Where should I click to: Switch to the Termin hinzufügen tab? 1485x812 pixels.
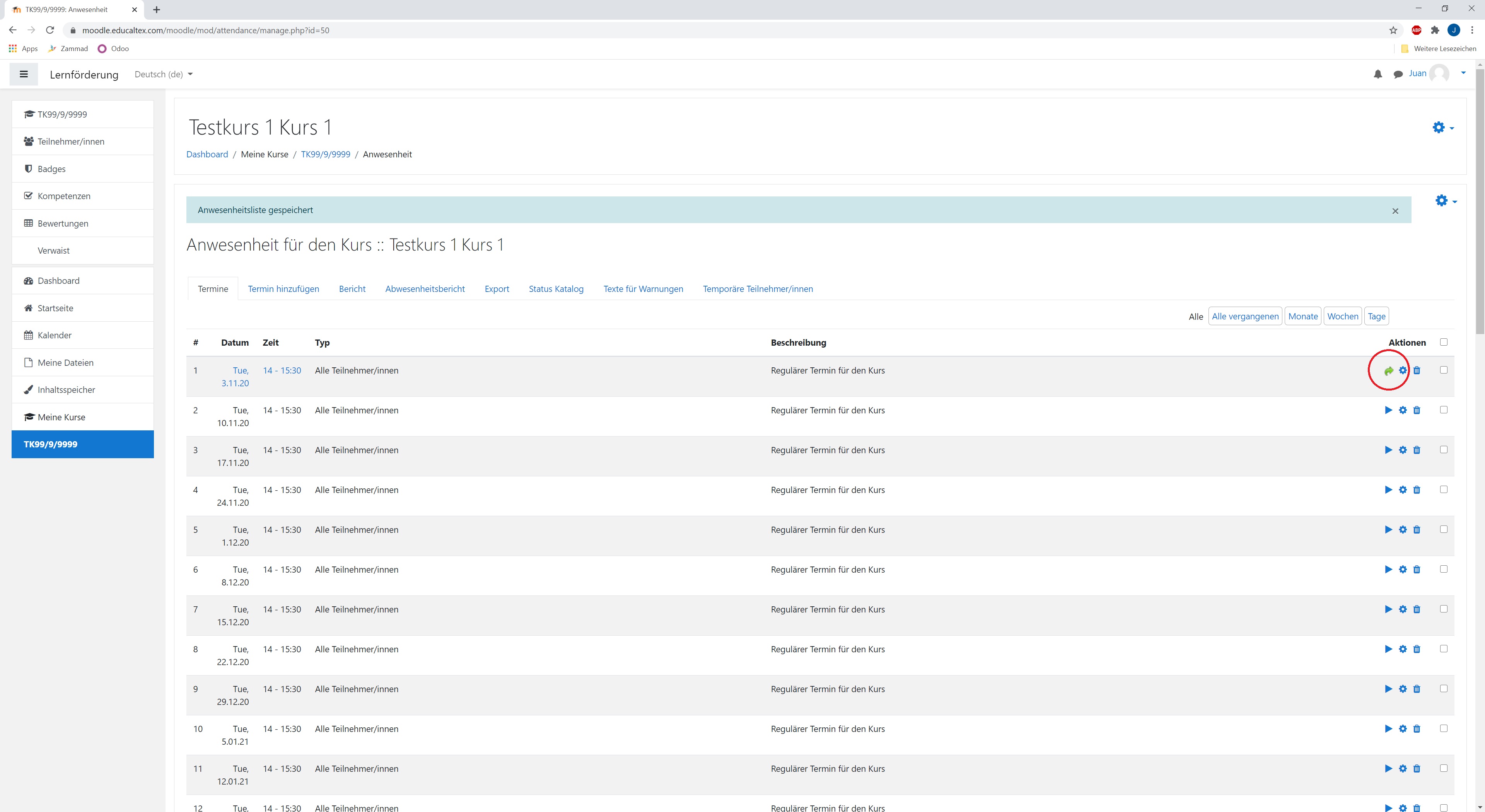tap(283, 289)
